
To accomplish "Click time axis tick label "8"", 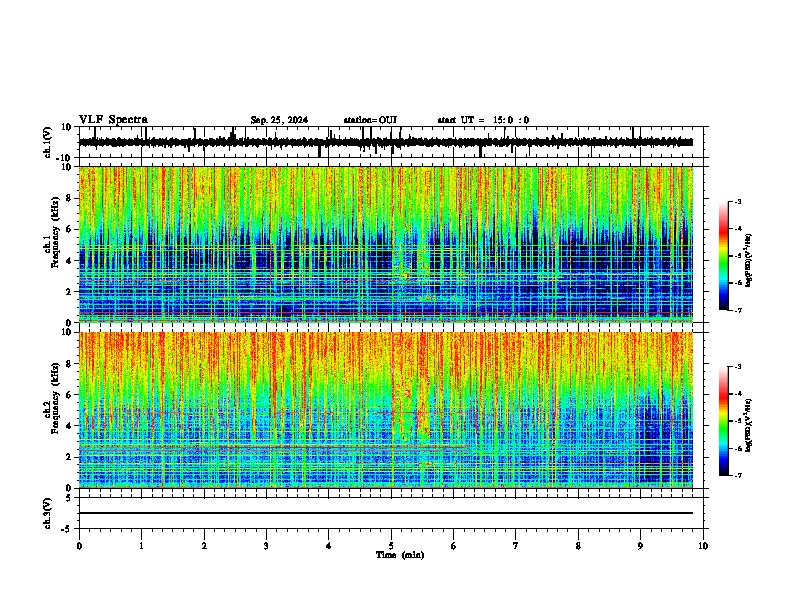I will coord(578,546).
